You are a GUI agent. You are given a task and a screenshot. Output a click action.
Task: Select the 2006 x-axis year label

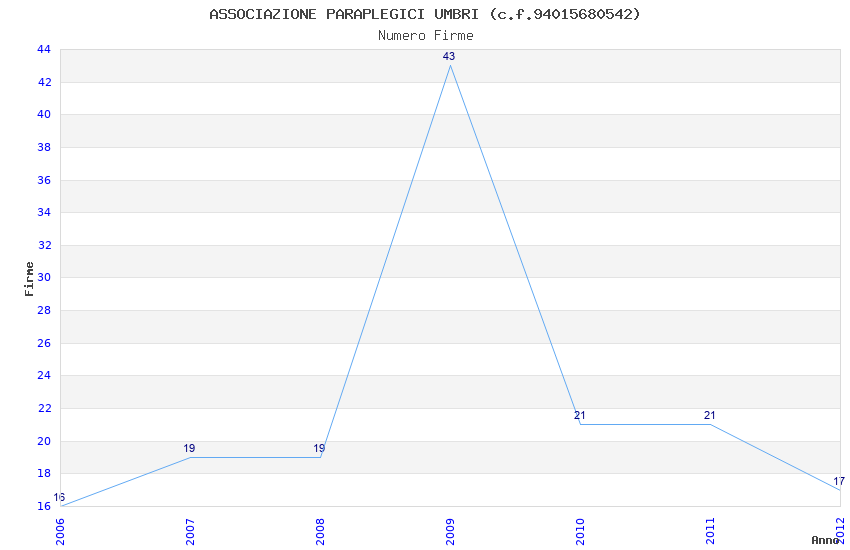60,531
